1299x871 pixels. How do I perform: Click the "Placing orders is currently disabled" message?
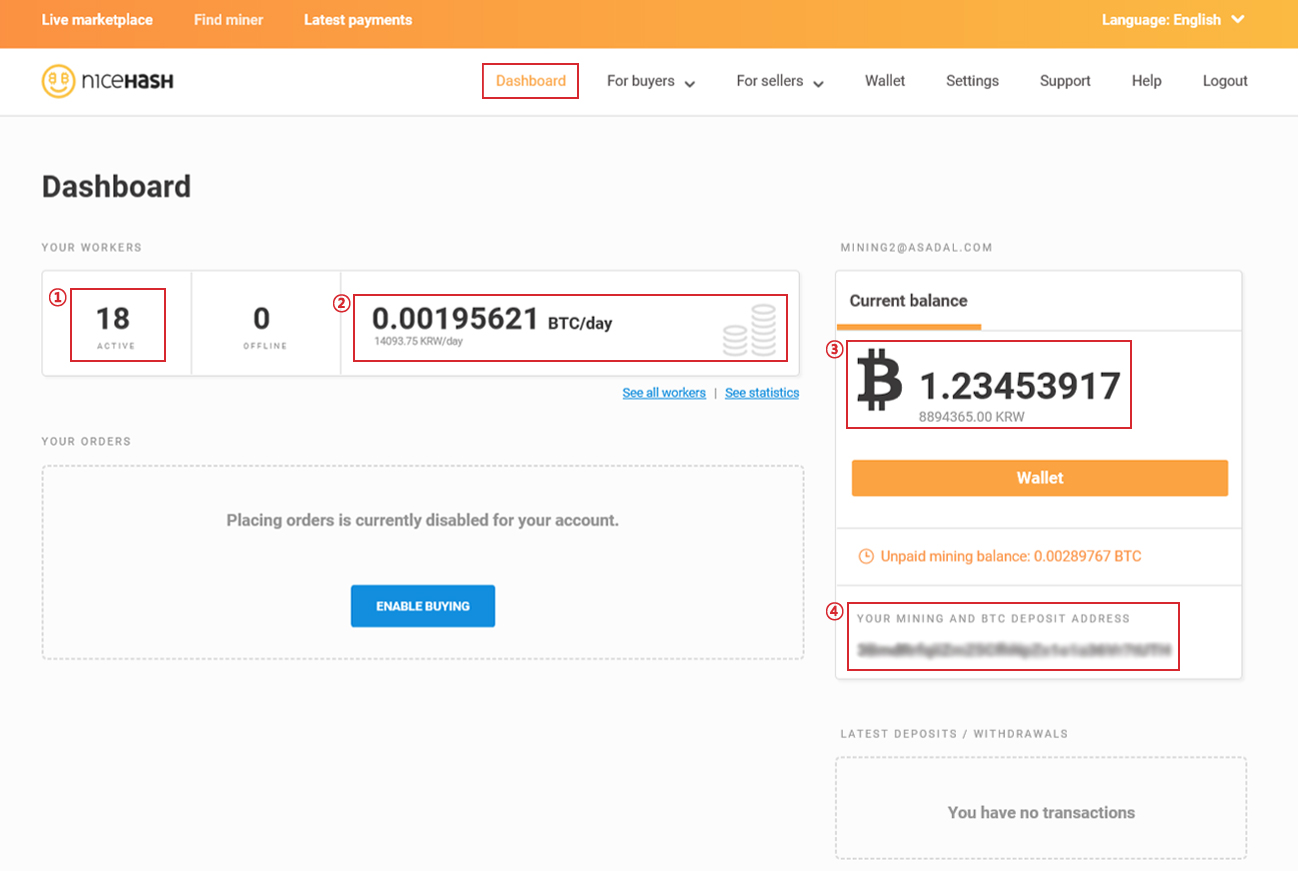pyautogui.click(x=423, y=520)
